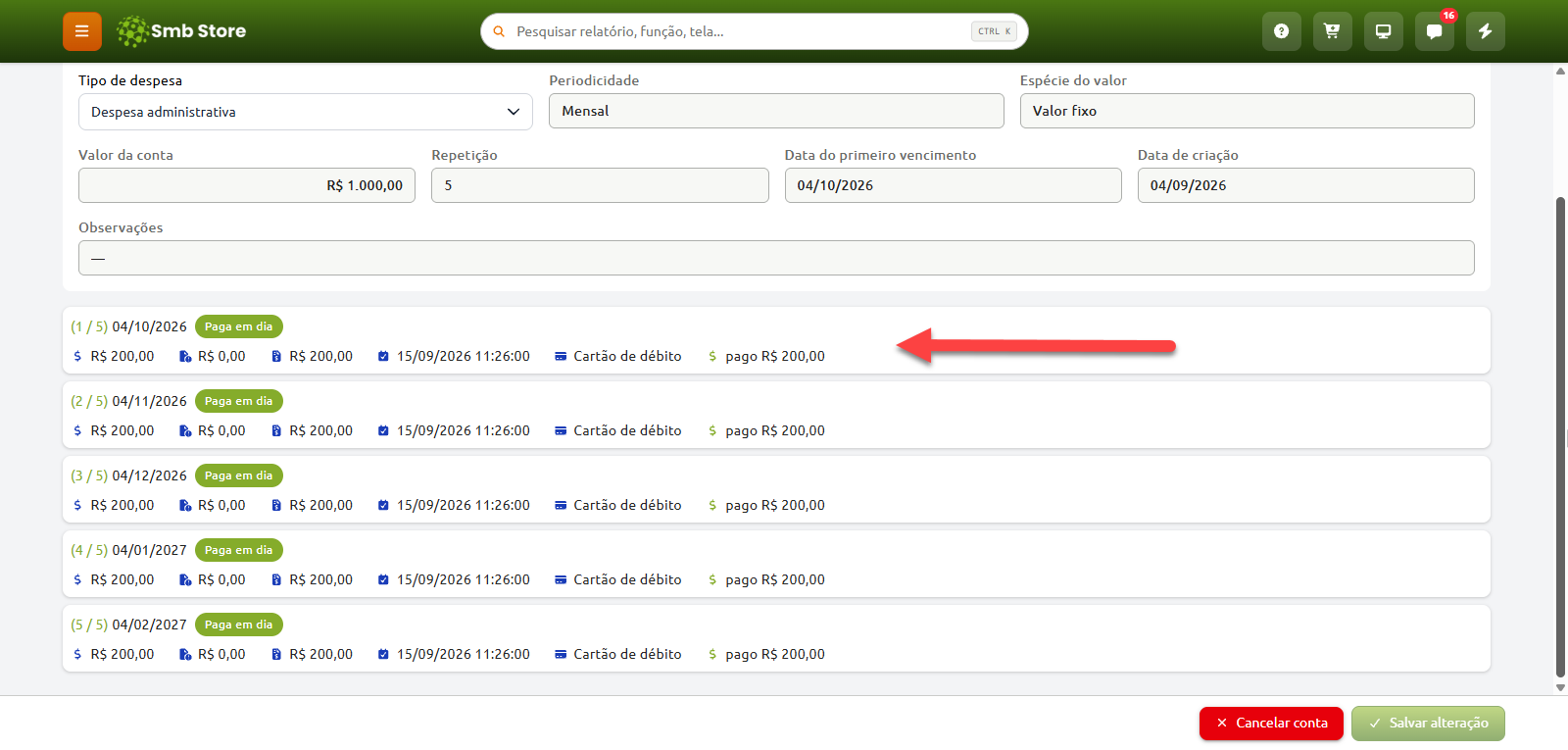The image size is (1568, 750).
Task: Click Cartão de débito text in installment 3/5
Action: coord(627,505)
